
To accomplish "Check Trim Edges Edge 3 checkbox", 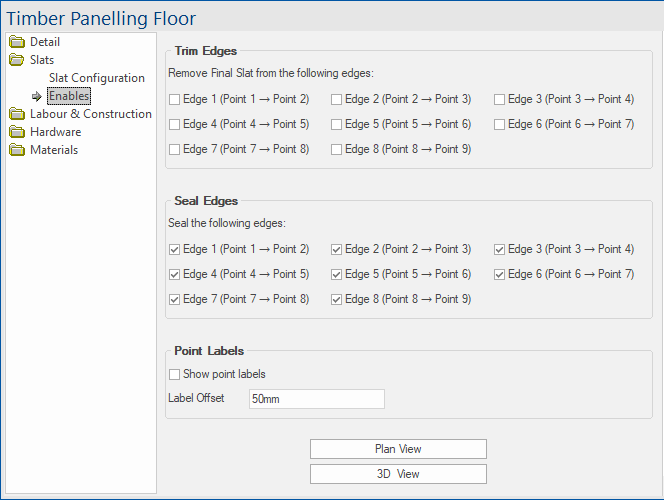I will pos(499,99).
